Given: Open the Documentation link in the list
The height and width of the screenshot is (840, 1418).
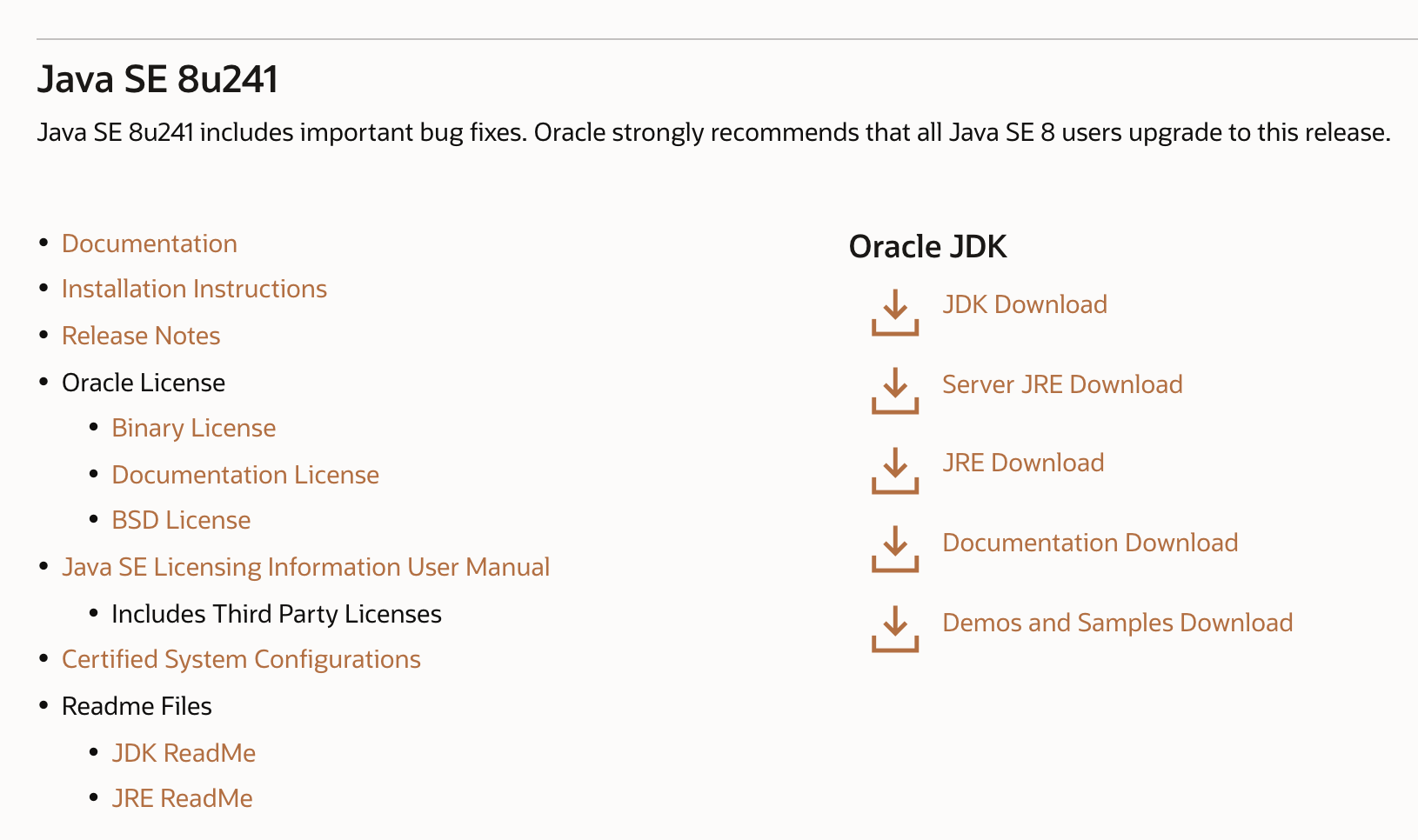Looking at the screenshot, I should coord(150,243).
